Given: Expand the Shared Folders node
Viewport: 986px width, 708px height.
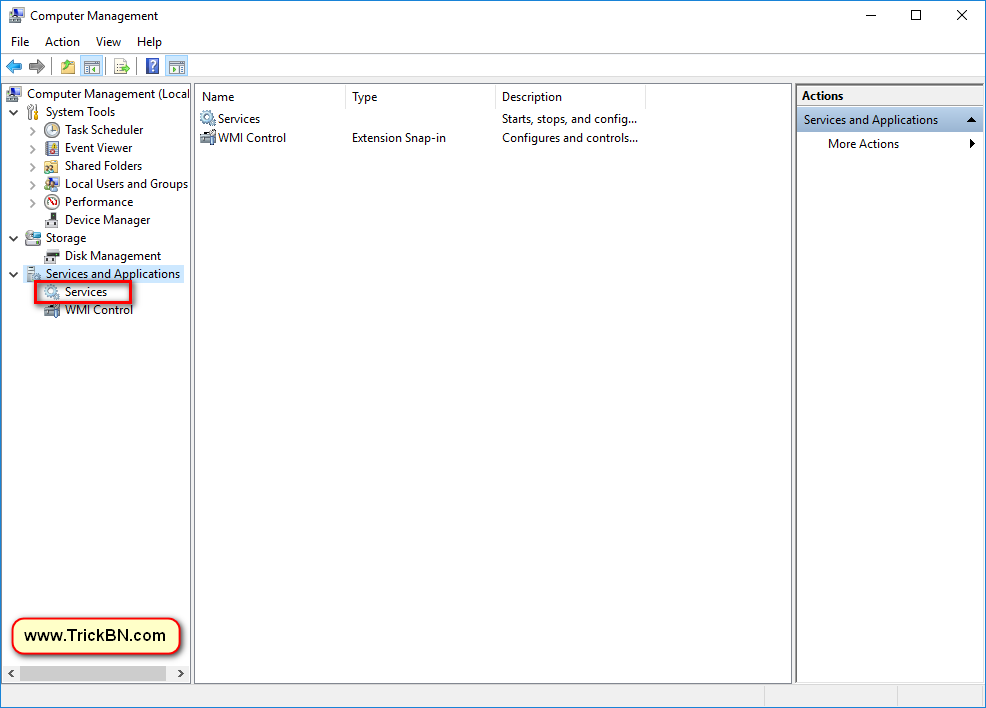Looking at the screenshot, I should tap(33, 167).
